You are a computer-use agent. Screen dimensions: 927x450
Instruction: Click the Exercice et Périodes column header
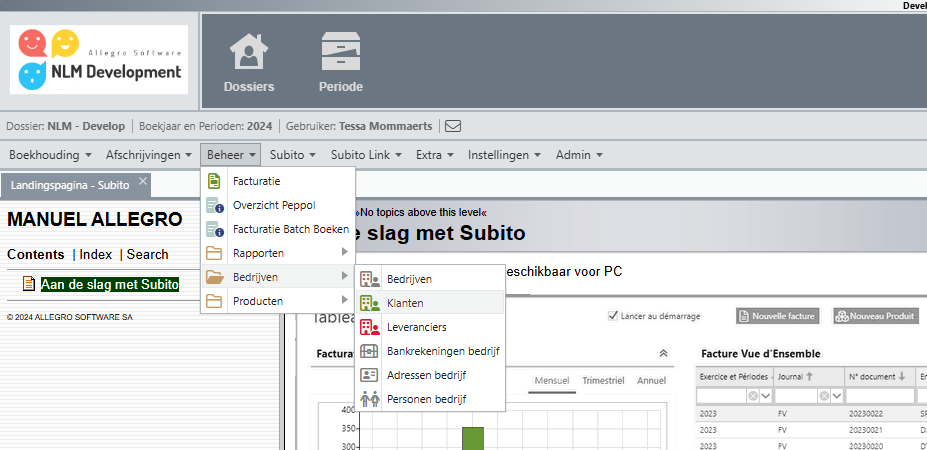[x=734, y=376]
